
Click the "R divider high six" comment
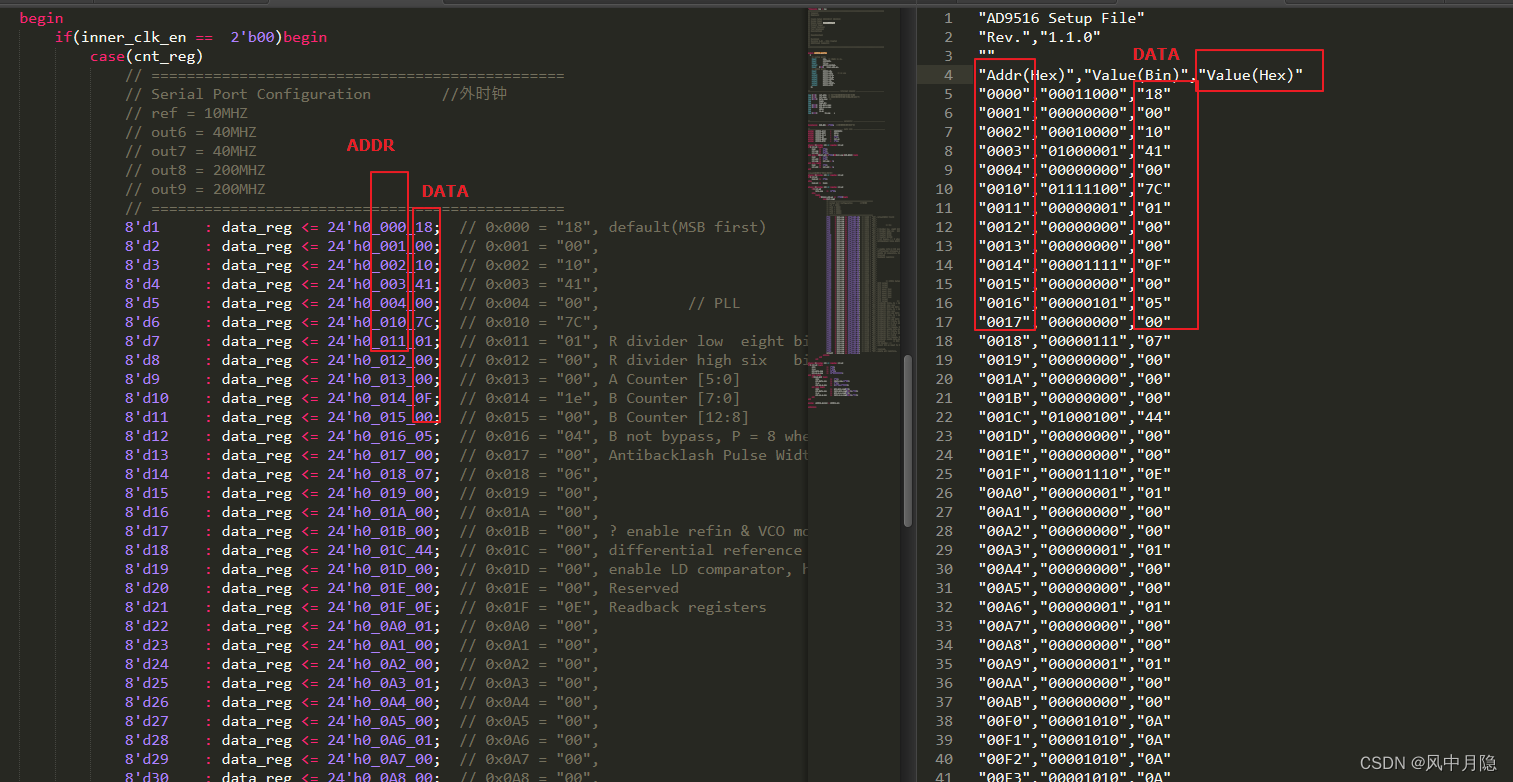click(687, 360)
